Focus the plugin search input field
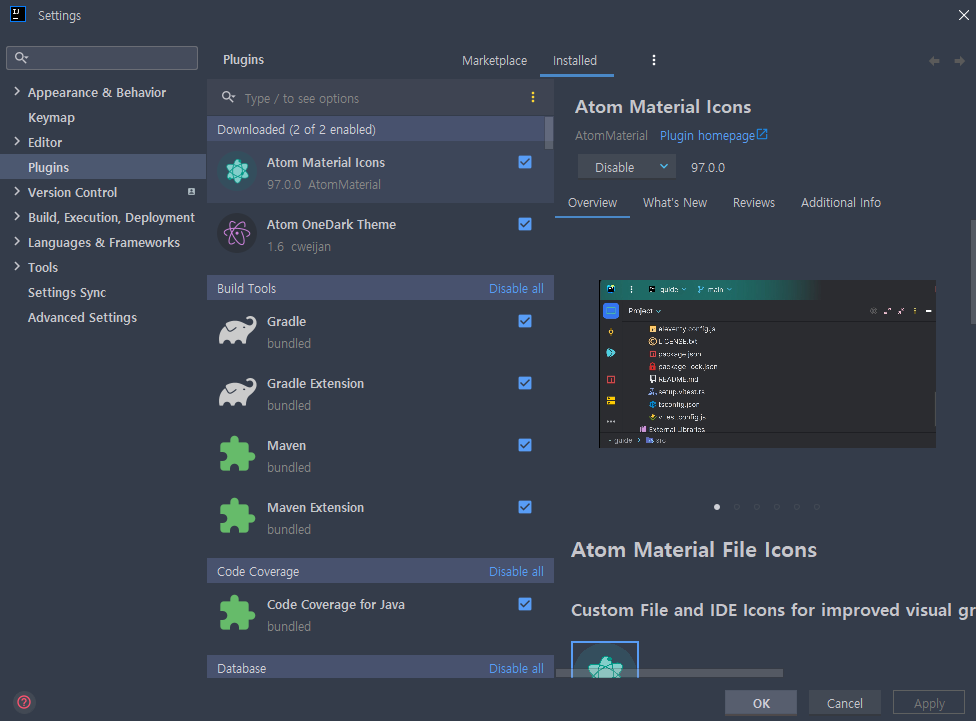The image size is (976, 721). [380, 98]
